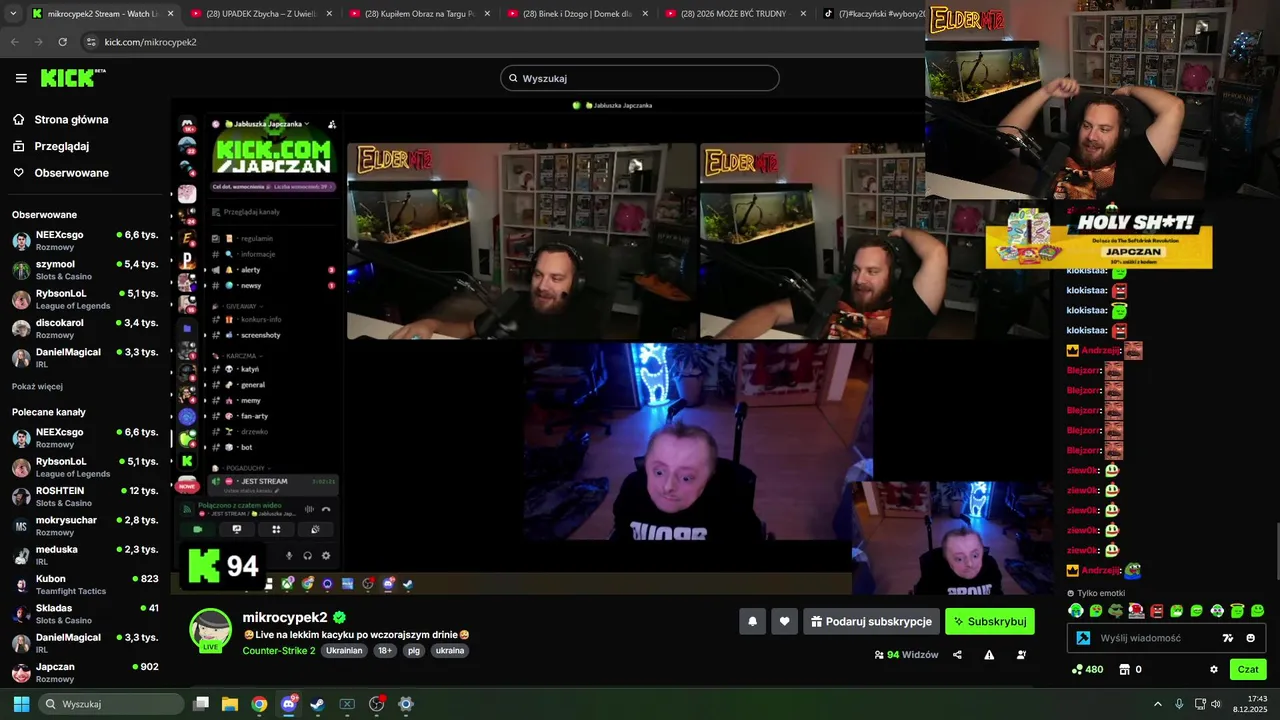The height and width of the screenshot is (720, 1280).
Task: Open Kubon recommended channel
Action: tap(85, 584)
